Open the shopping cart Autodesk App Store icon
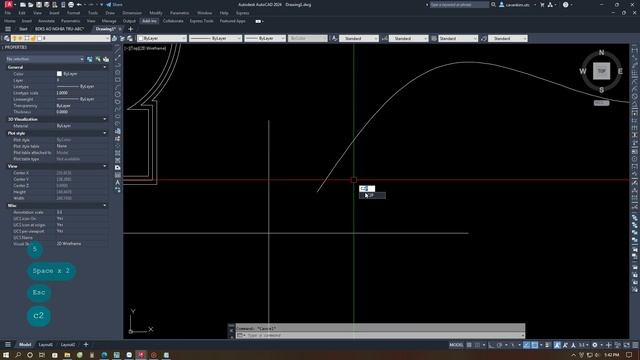This screenshot has width=640, height=360. [542, 4]
